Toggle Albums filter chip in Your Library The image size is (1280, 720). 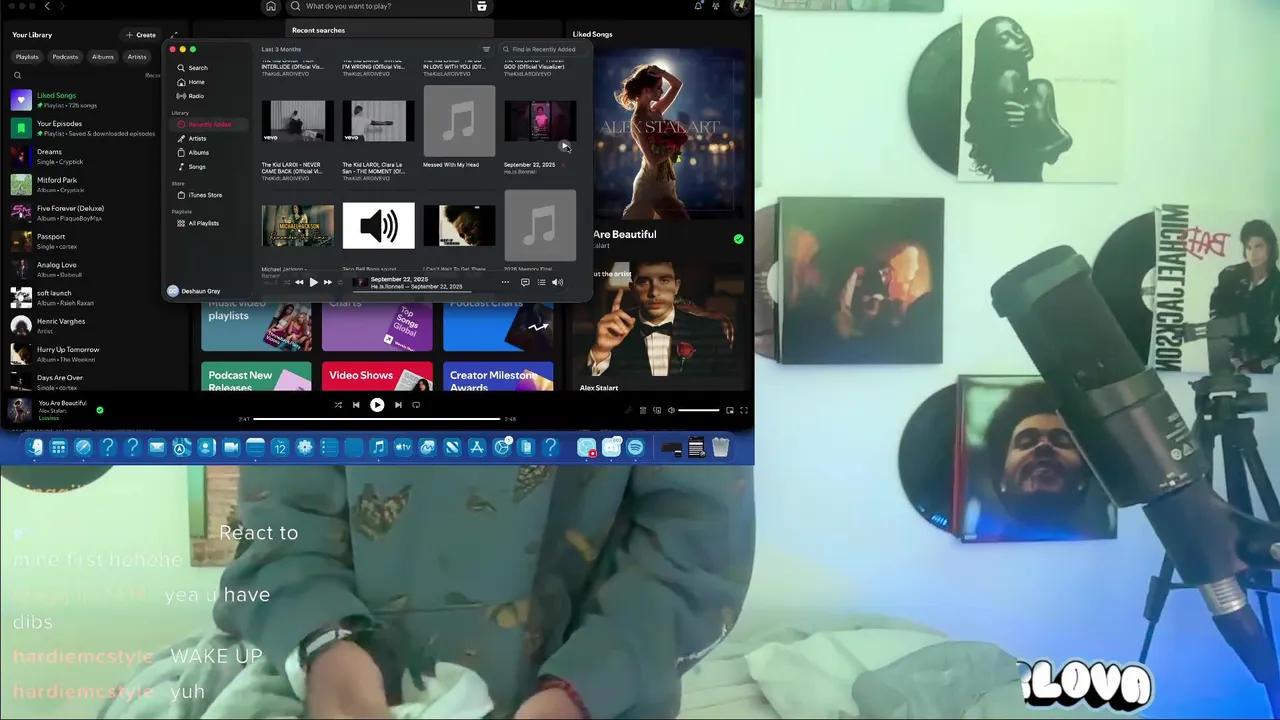103,57
